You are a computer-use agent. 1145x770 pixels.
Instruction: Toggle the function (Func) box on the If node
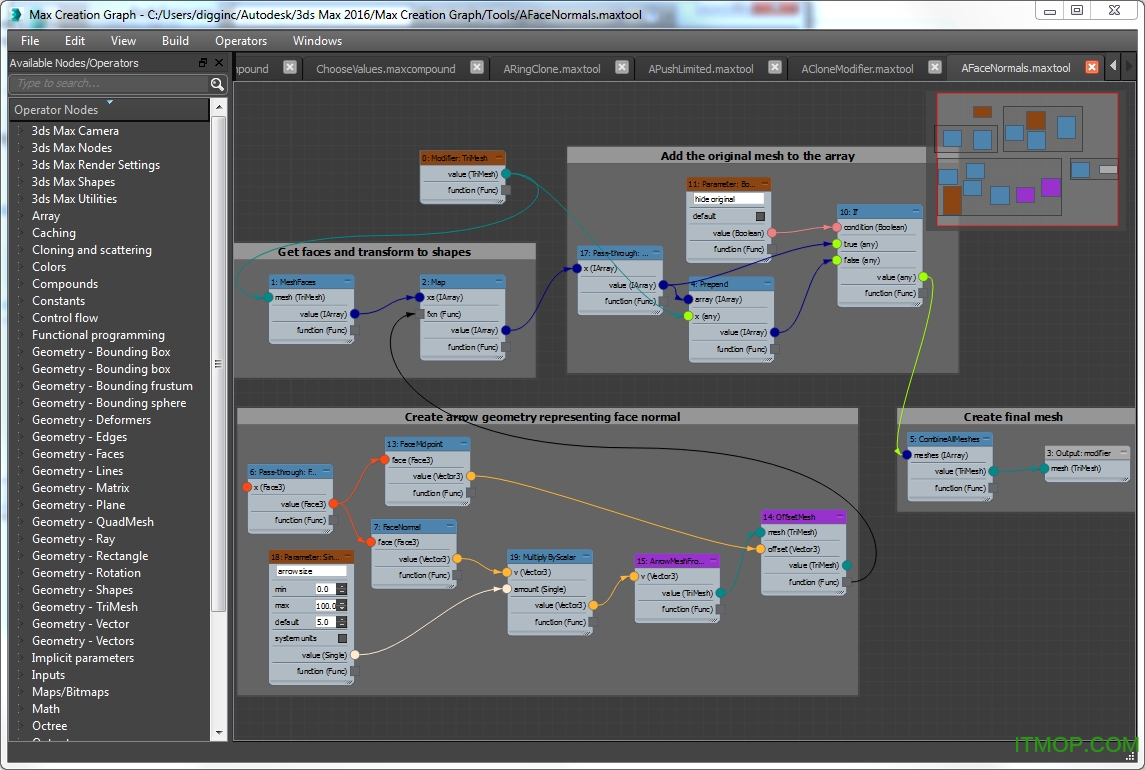click(922, 294)
